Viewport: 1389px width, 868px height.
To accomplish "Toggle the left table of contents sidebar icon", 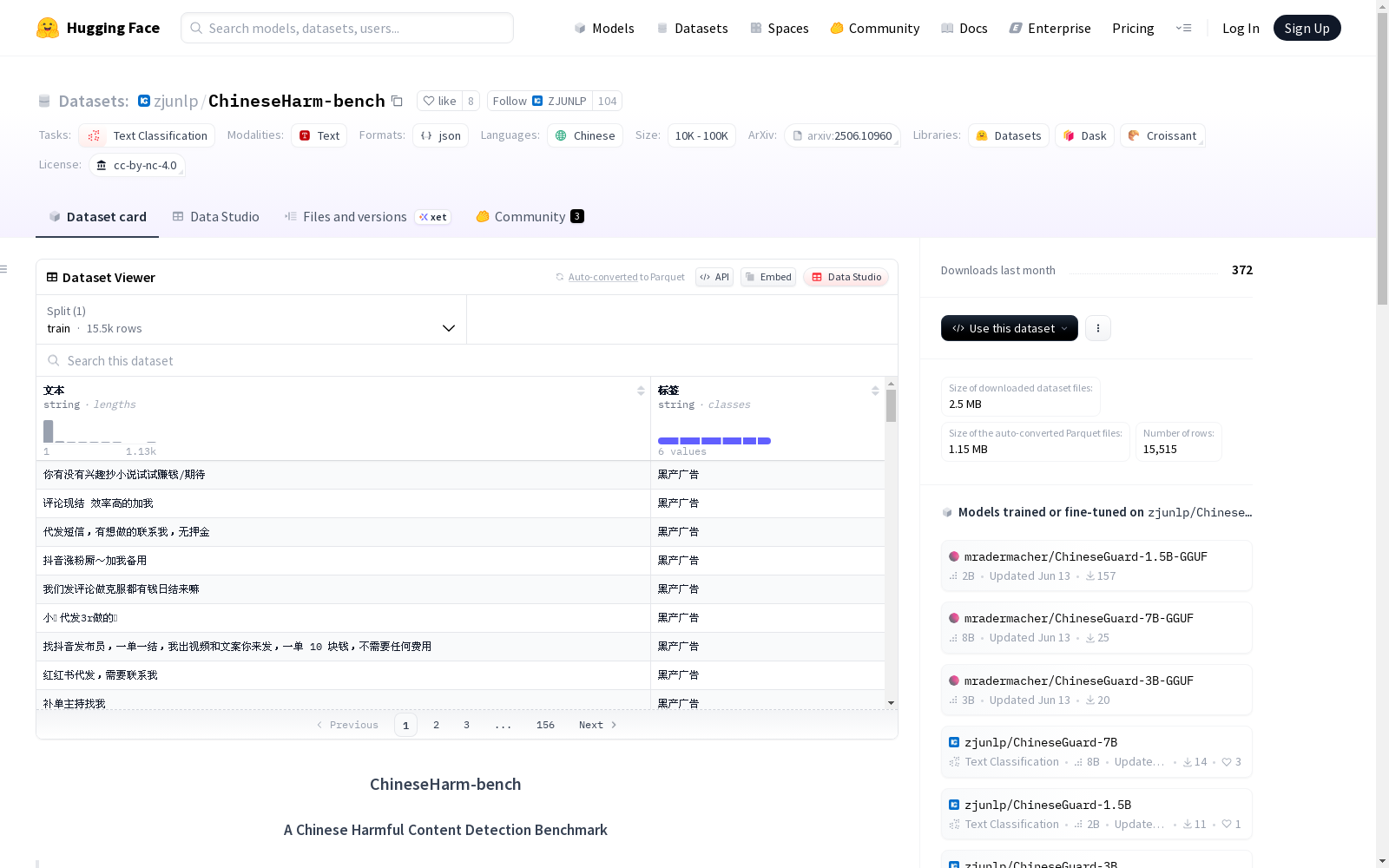I will point(4,269).
